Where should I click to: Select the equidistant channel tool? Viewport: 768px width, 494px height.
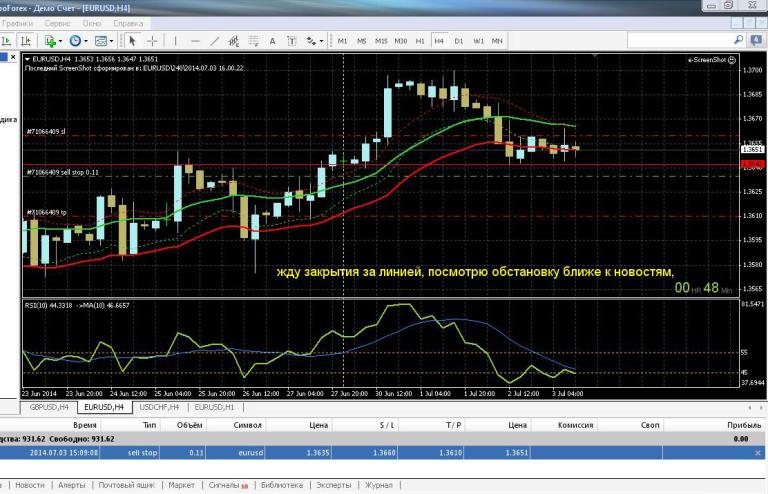click(234, 41)
